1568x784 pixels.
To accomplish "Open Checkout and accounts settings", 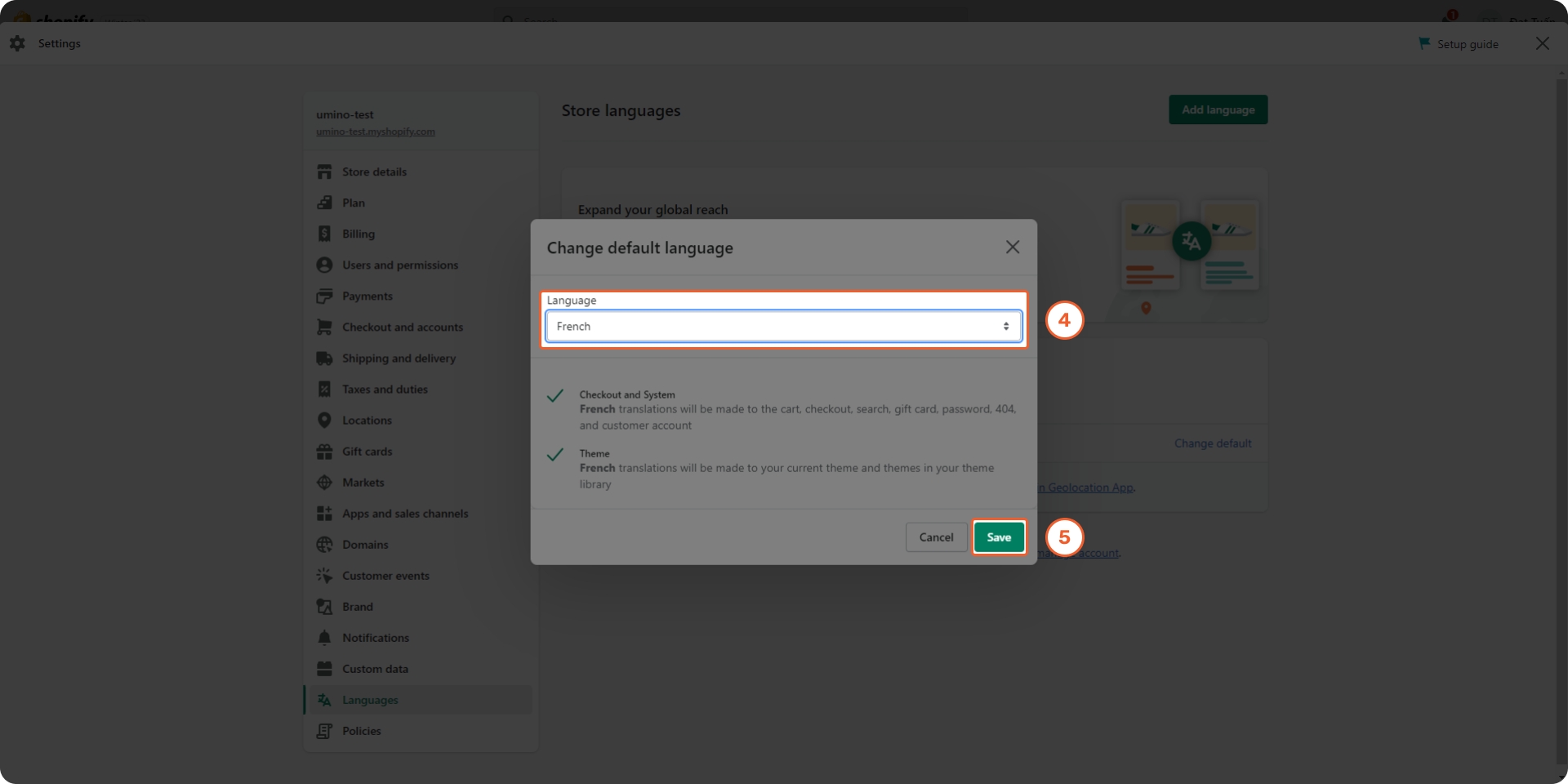I will tap(402, 327).
